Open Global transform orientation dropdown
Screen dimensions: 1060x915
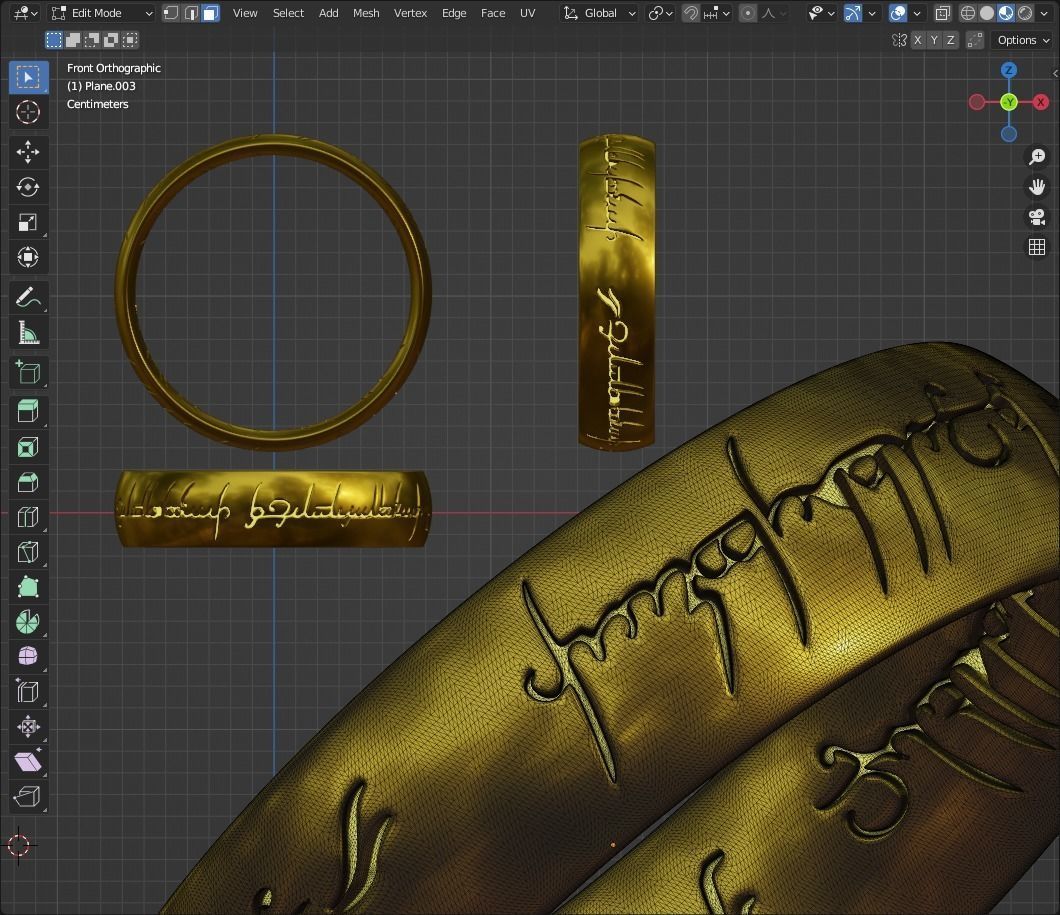600,13
